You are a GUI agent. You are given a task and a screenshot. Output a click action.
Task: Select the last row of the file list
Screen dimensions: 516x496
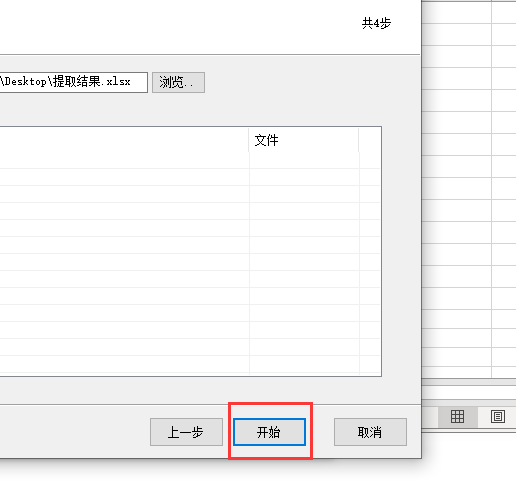coord(190,364)
